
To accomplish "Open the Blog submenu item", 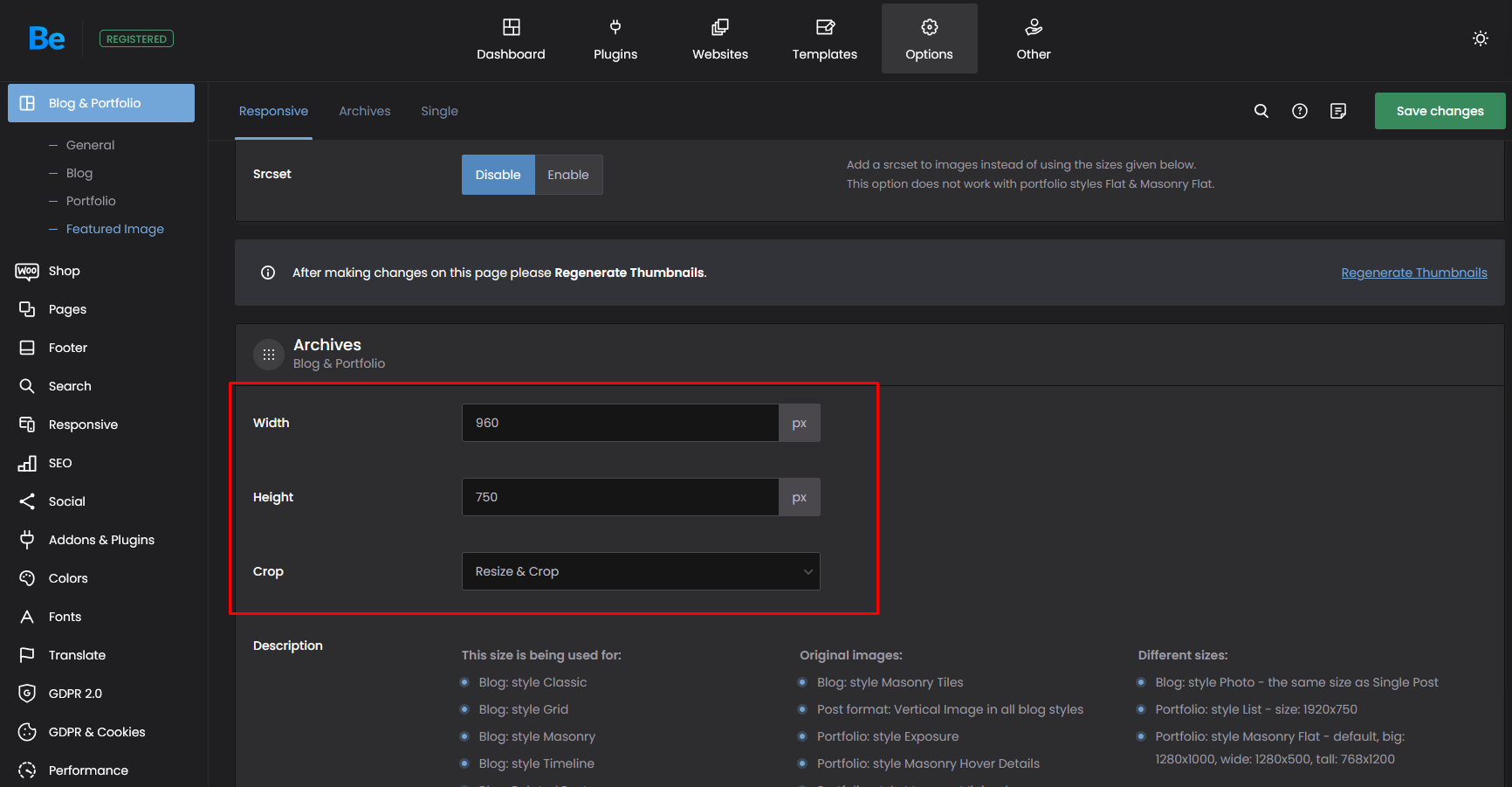I will [79, 173].
